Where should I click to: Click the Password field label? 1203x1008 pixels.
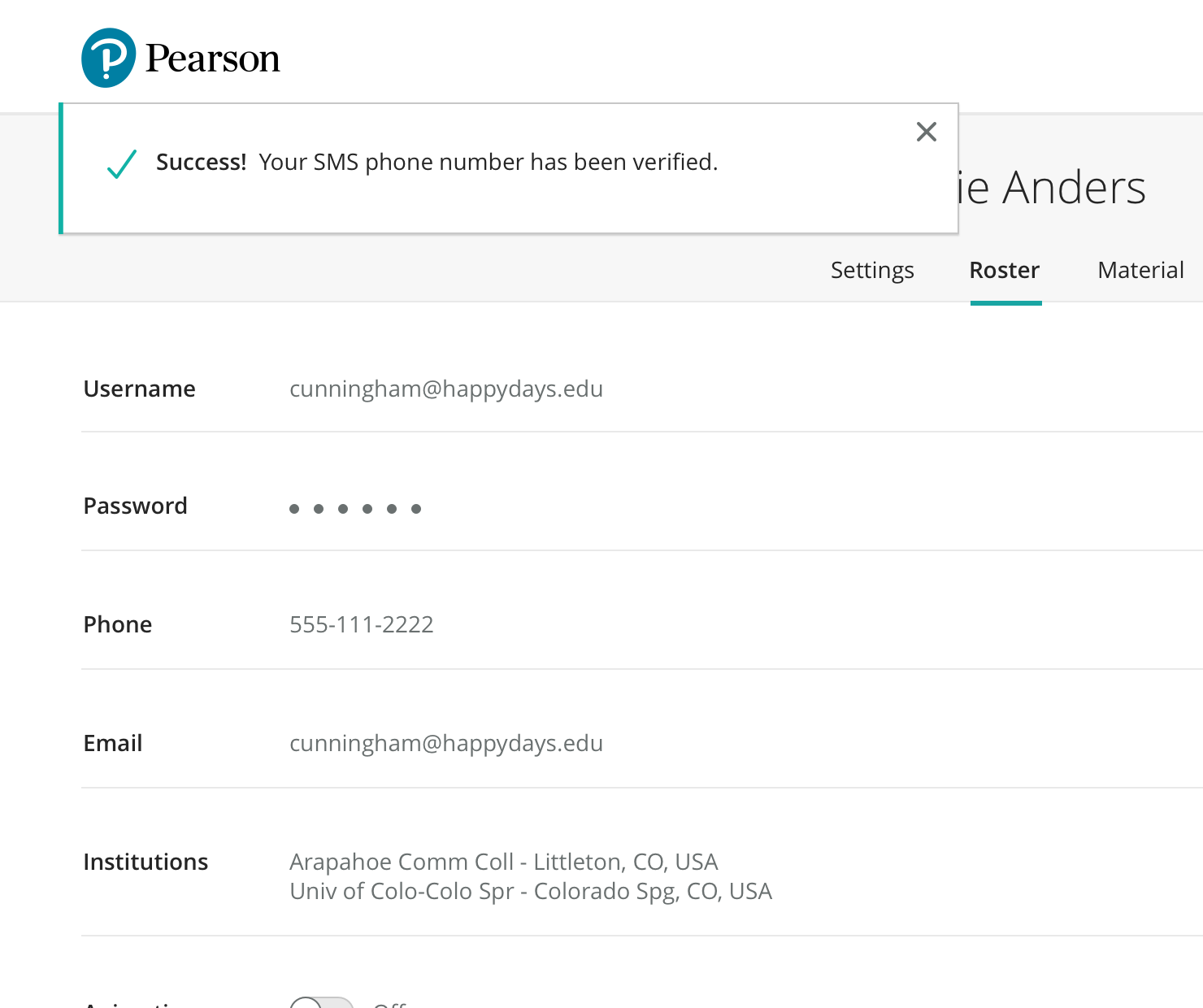point(135,506)
